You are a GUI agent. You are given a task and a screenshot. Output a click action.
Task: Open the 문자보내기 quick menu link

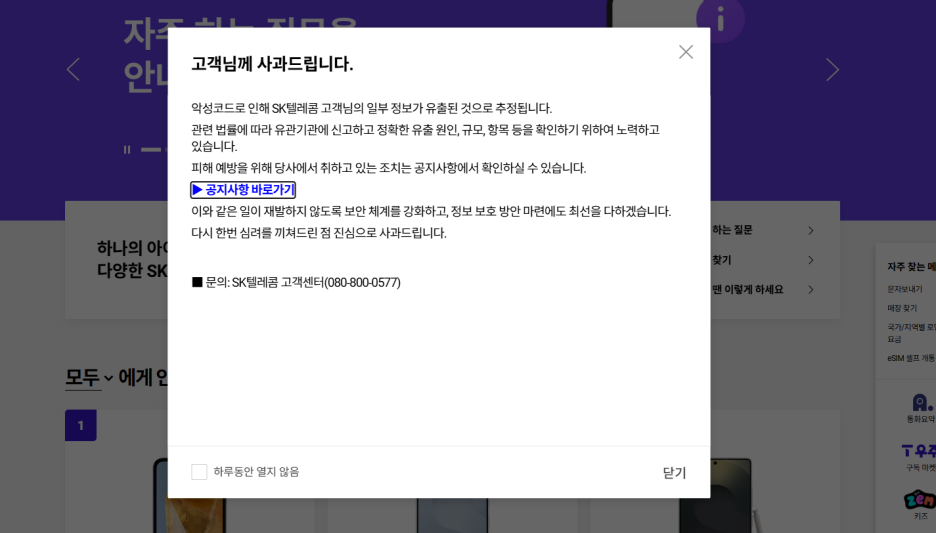click(904, 289)
